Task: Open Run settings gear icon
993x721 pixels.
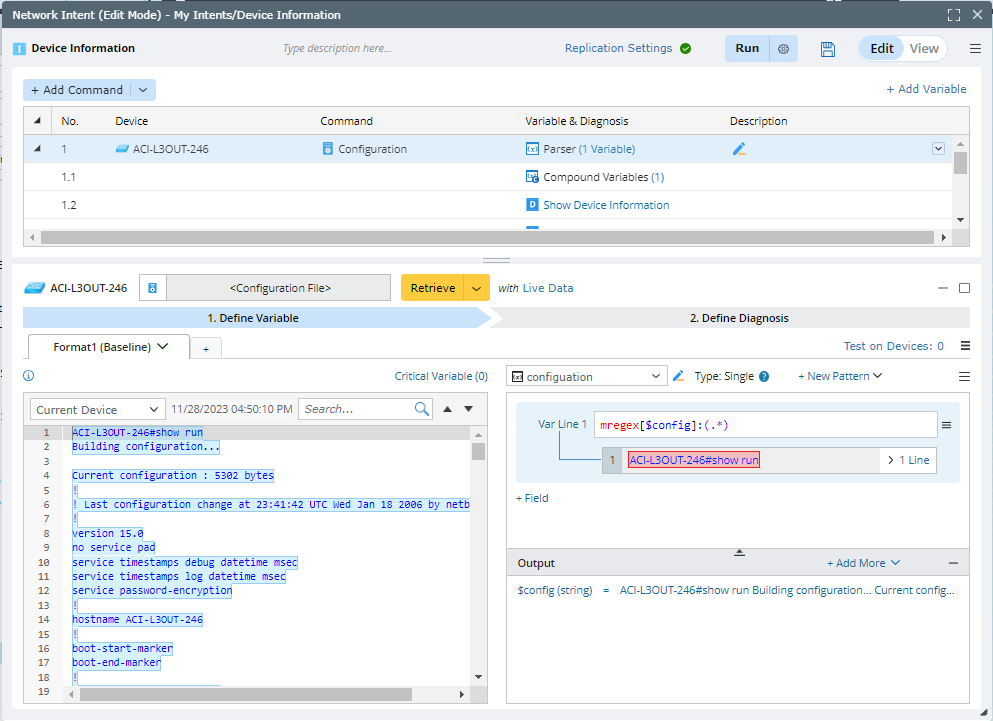Action: [x=783, y=49]
